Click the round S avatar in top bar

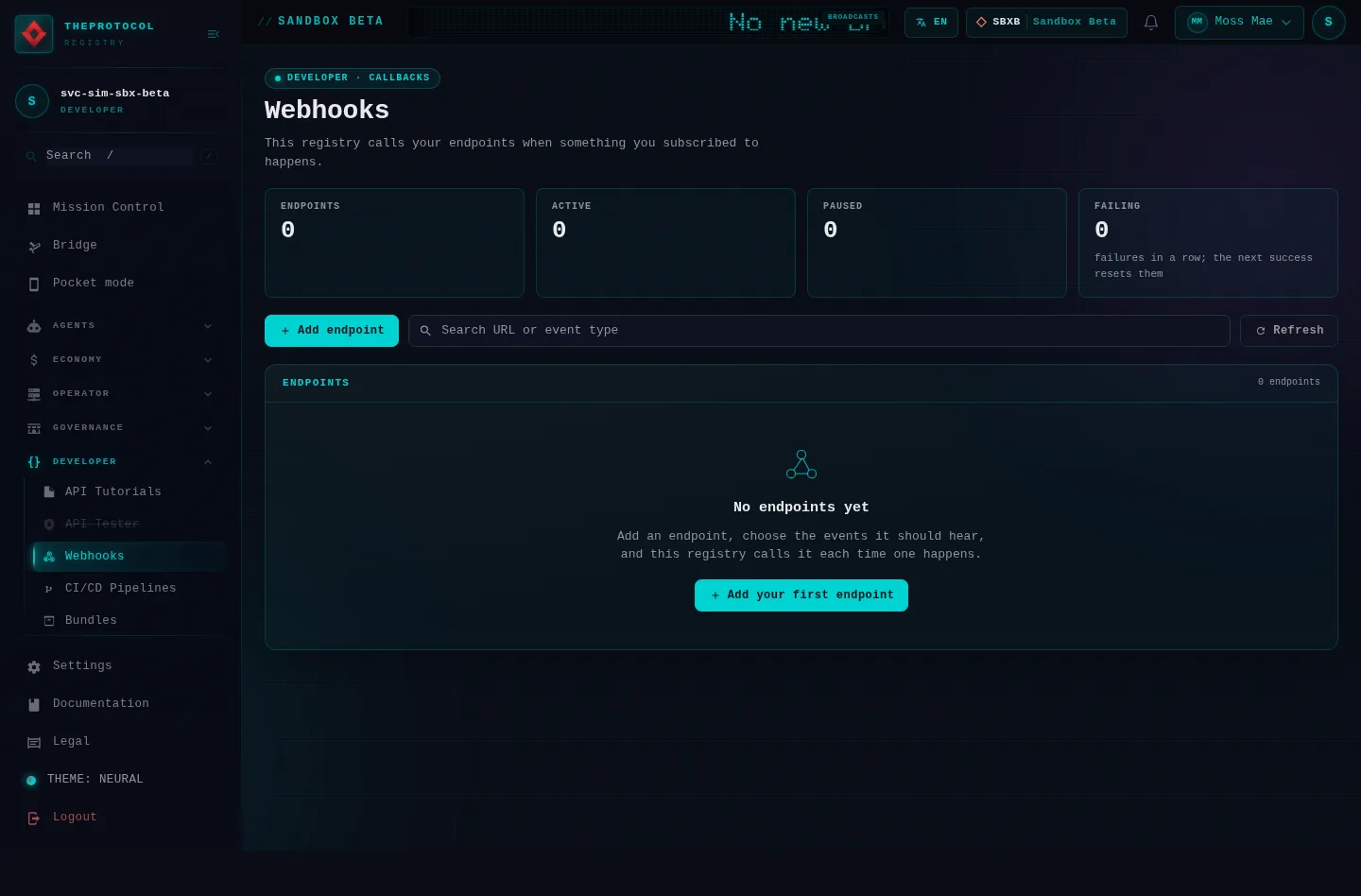click(x=1328, y=22)
